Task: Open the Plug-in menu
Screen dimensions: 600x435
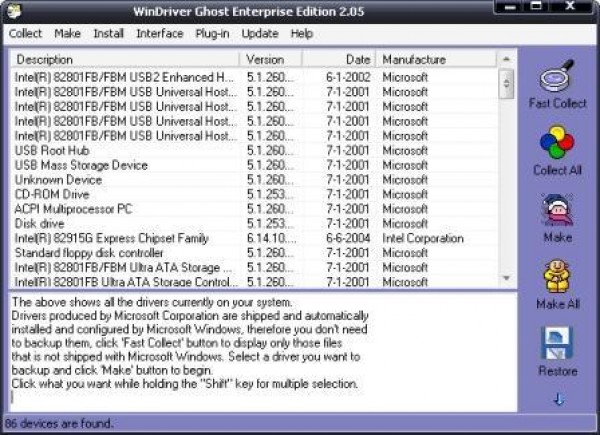Action: (x=212, y=34)
